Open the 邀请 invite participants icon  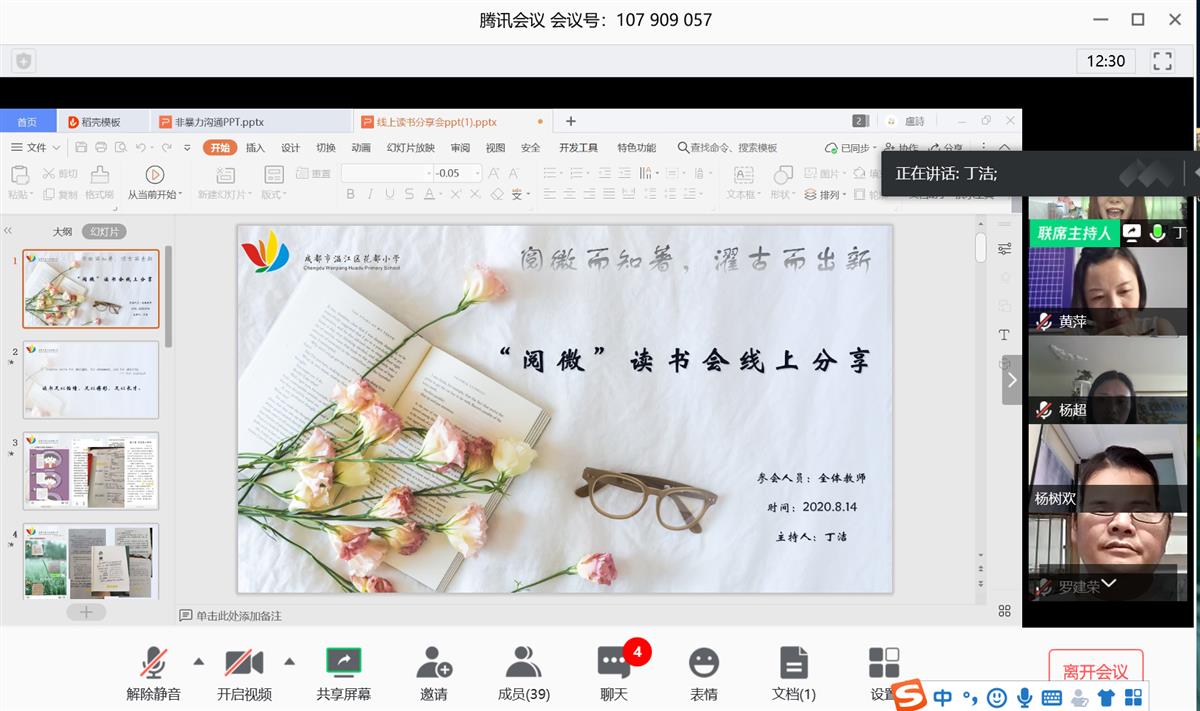pyautogui.click(x=434, y=663)
